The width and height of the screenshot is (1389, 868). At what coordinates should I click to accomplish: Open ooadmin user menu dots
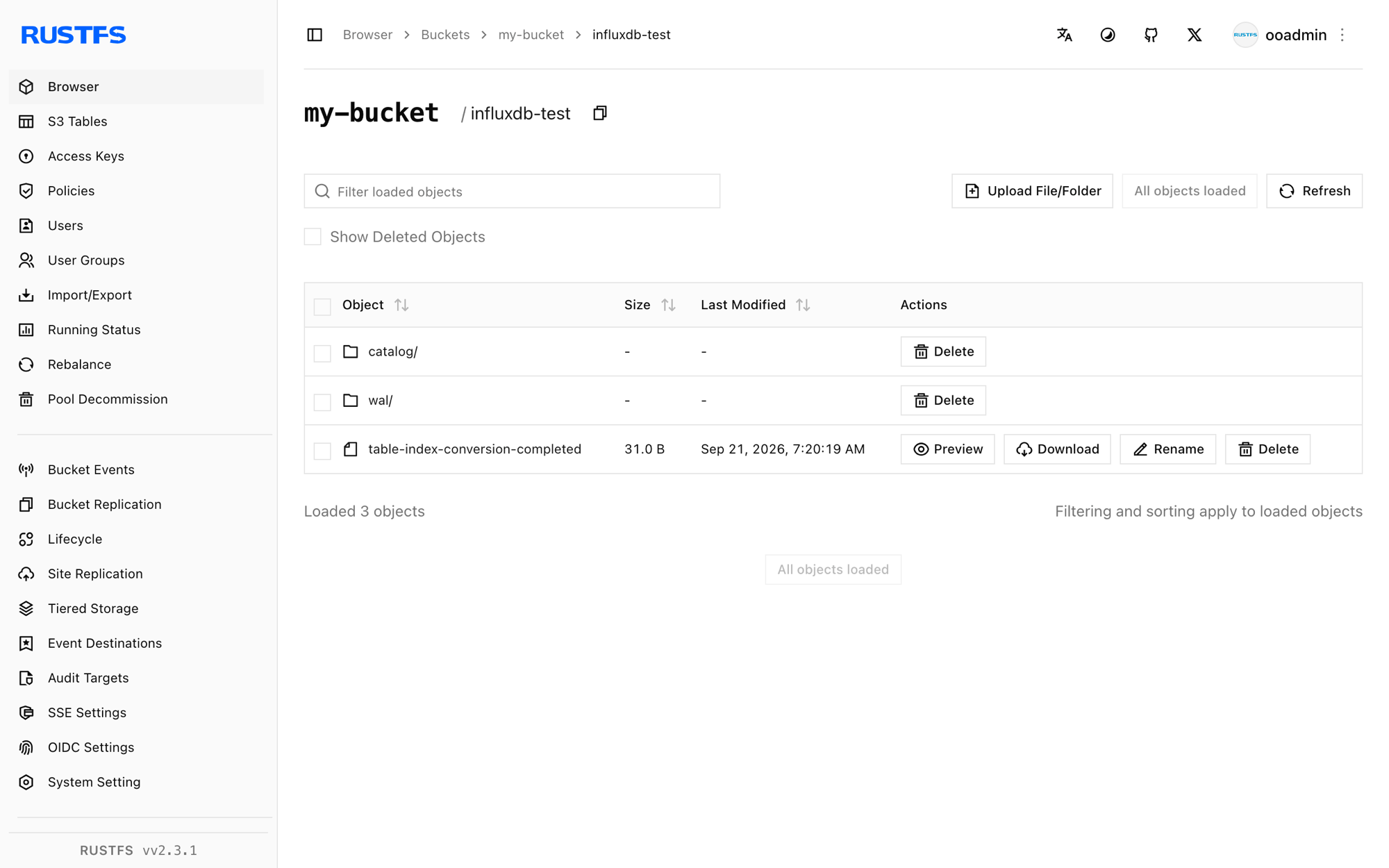1342,35
